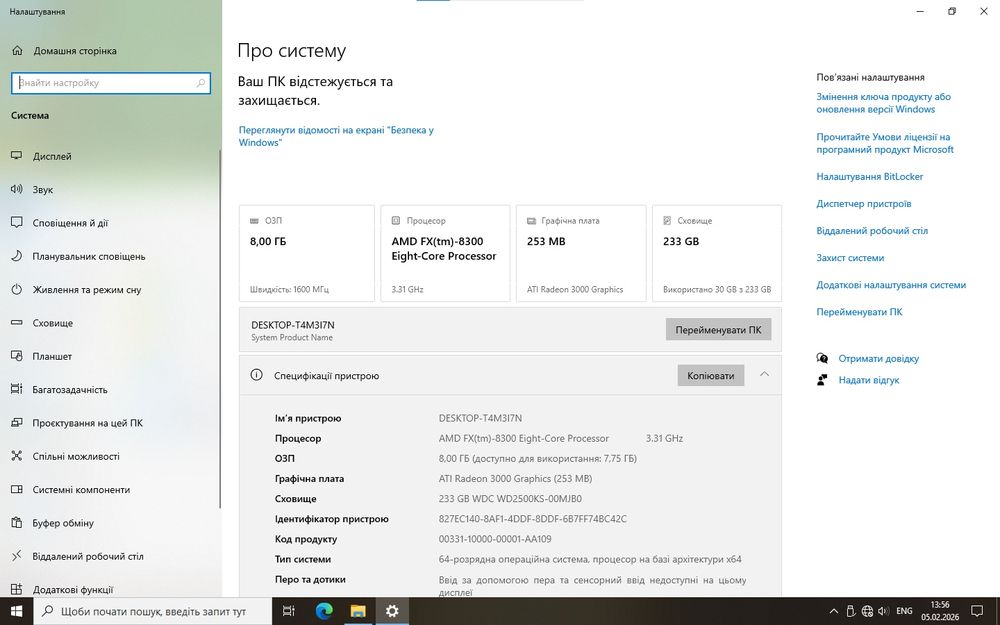Open Живлення та режим сну power icon
1000x625 pixels.
pos(17,290)
